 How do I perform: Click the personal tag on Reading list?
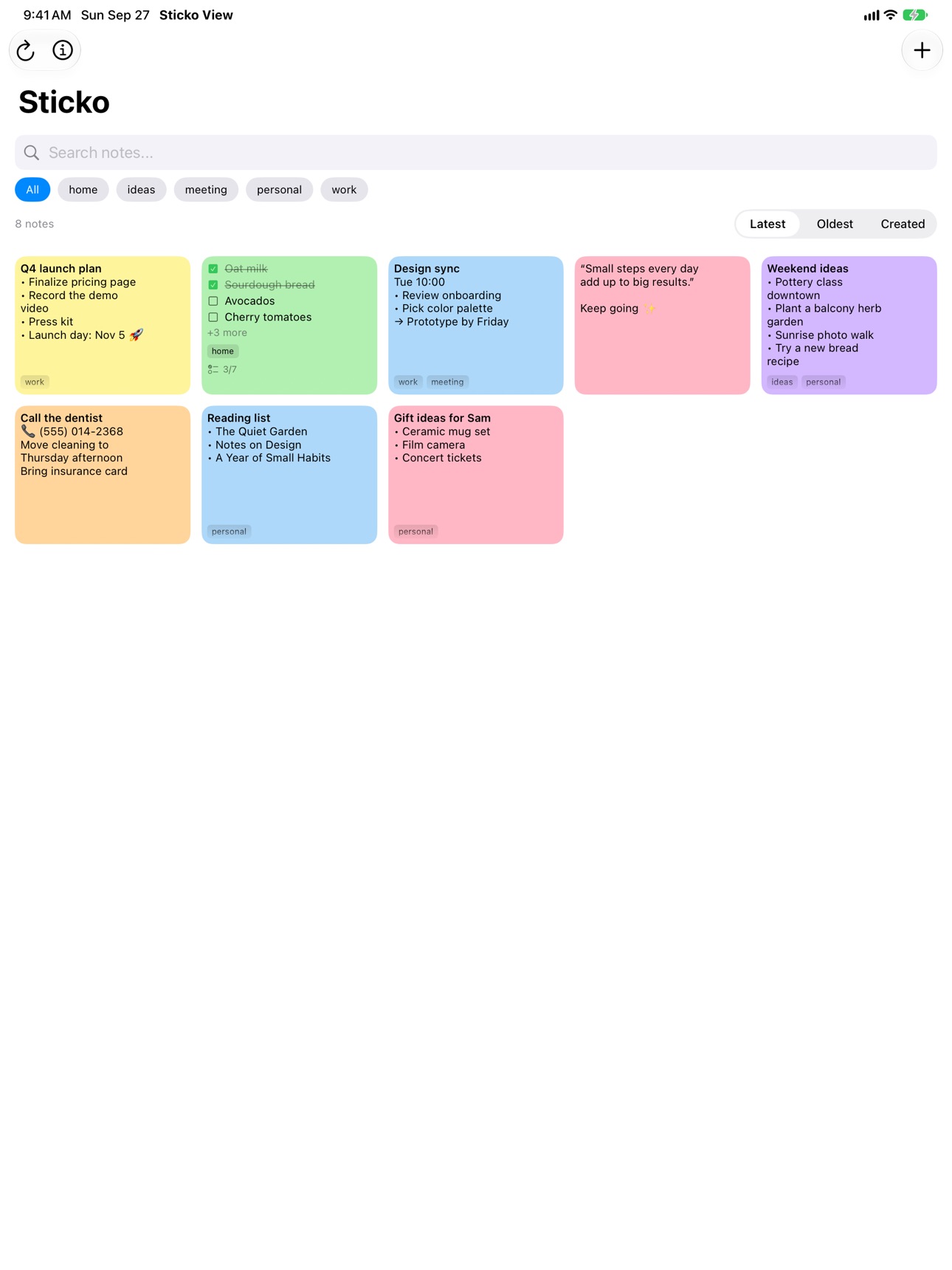click(x=230, y=532)
